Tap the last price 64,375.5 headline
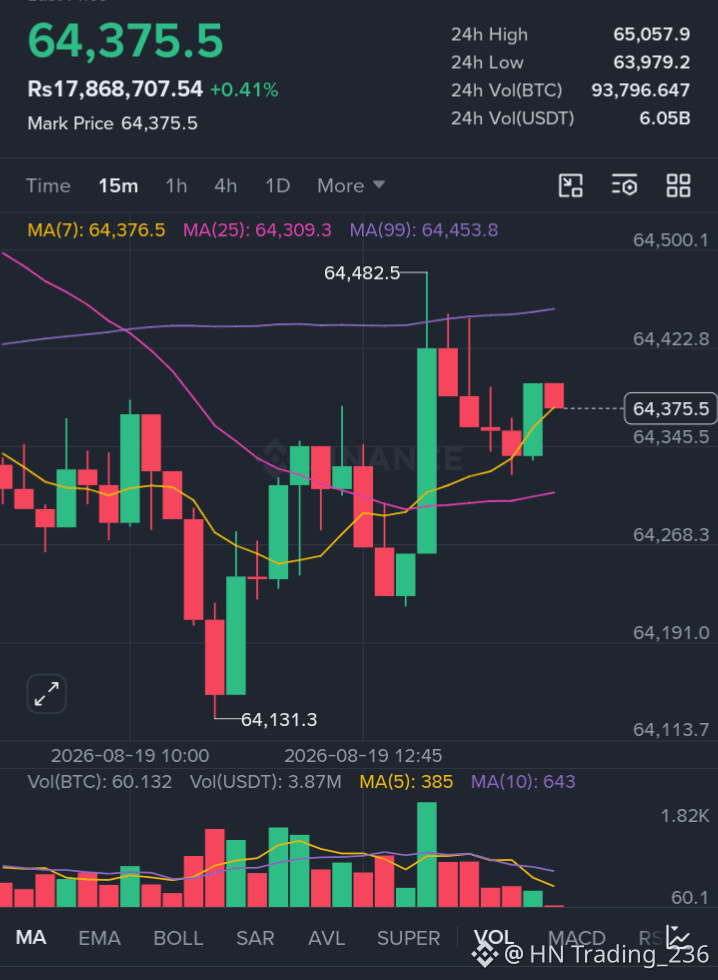This screenshot has width=718, height=980. click(x=125, y=41)
